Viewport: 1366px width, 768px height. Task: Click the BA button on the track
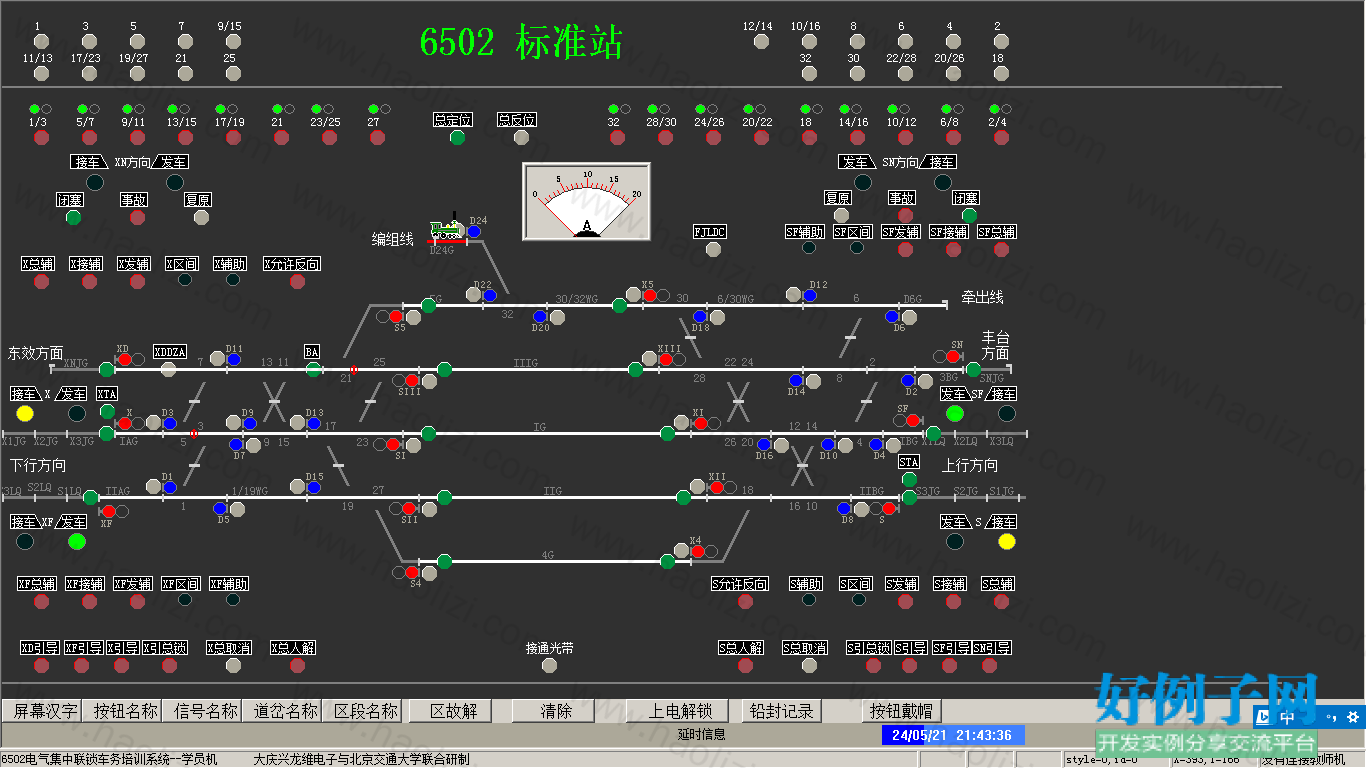pos(313,369)
